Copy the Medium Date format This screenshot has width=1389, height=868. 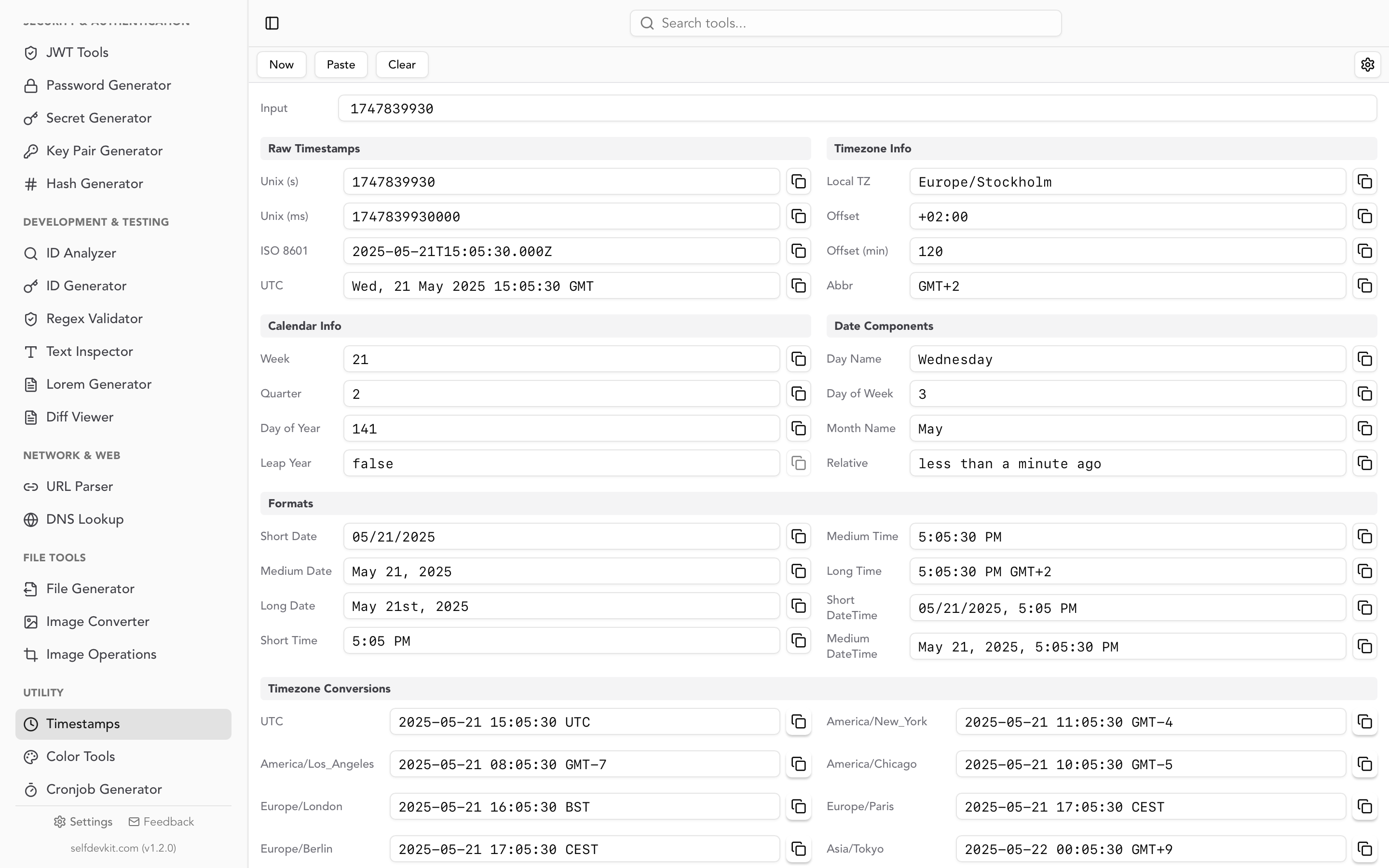[798, 571]
